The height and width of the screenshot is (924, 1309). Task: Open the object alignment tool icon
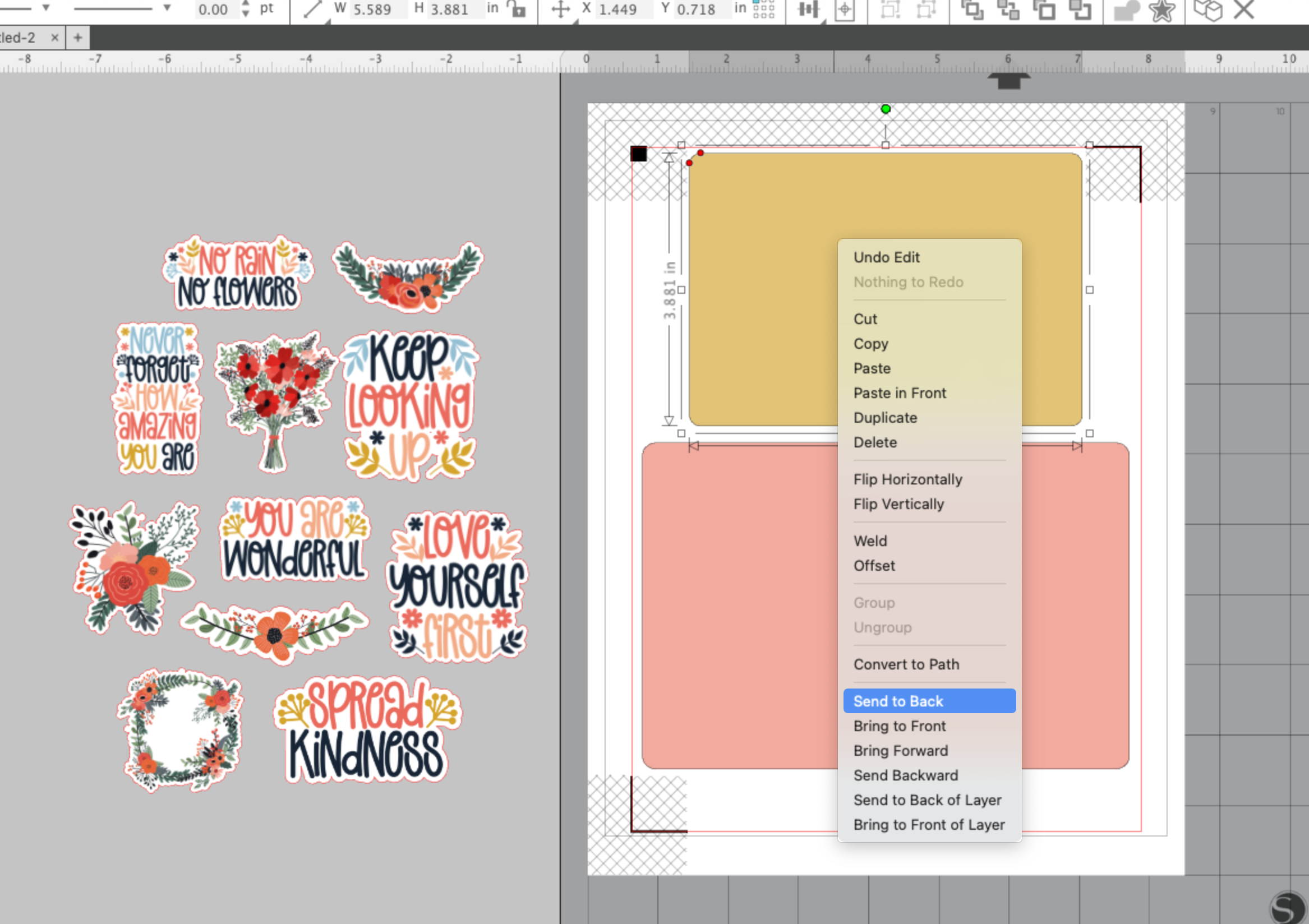808,10
